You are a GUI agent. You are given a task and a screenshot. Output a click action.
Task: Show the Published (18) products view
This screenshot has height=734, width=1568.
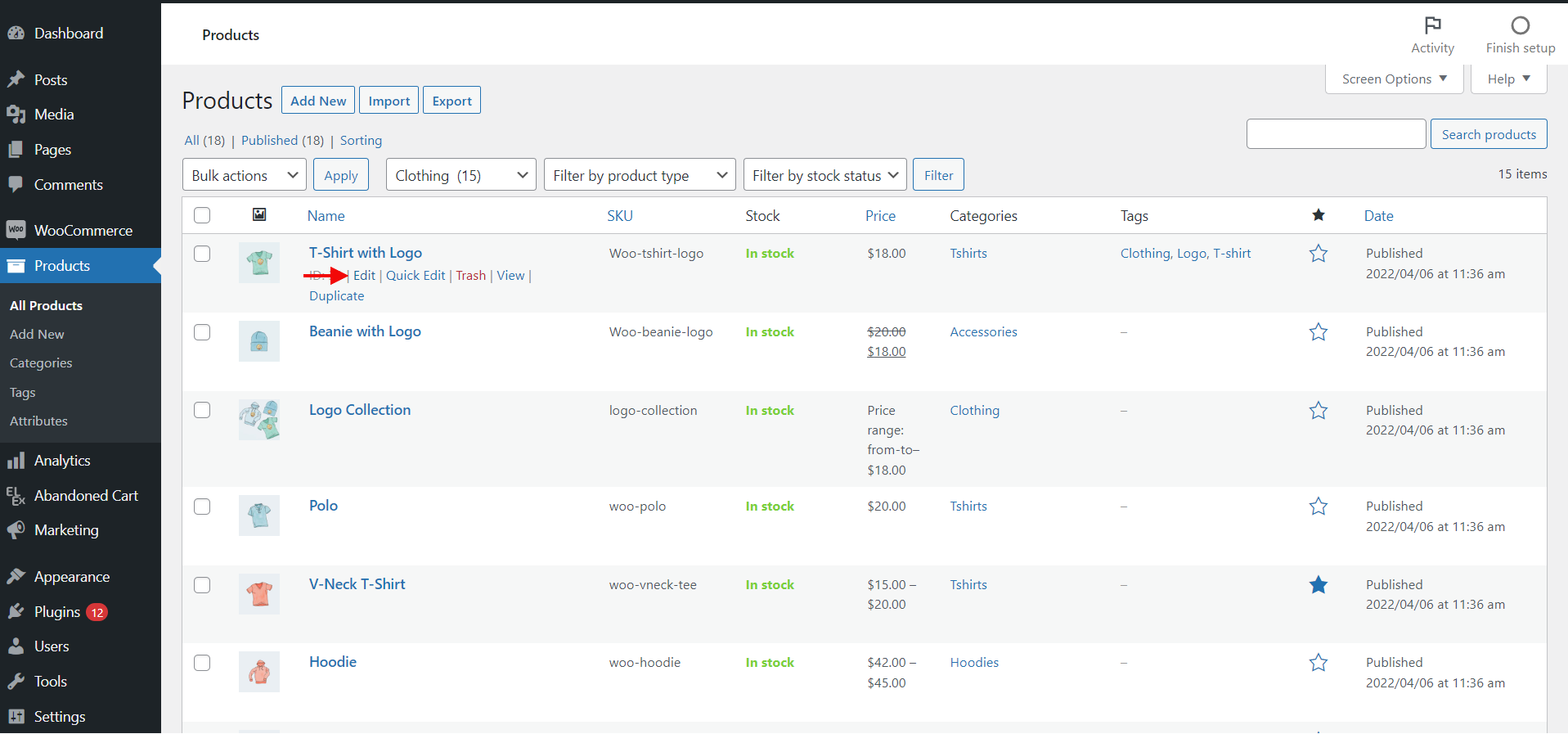coord(282,141)
